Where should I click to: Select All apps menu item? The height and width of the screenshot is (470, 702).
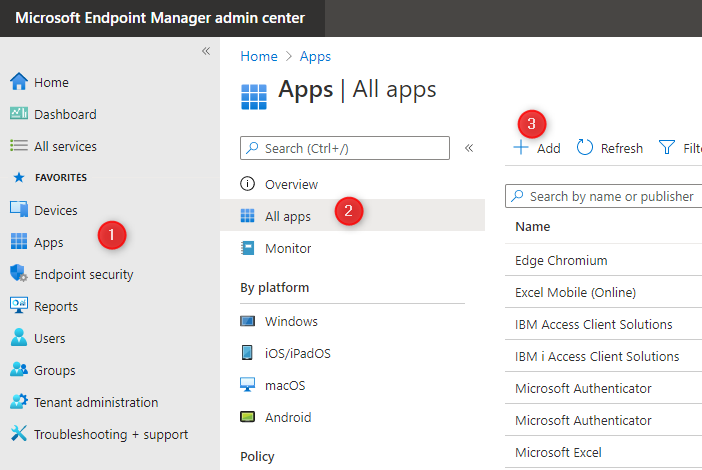coord(288,216)
